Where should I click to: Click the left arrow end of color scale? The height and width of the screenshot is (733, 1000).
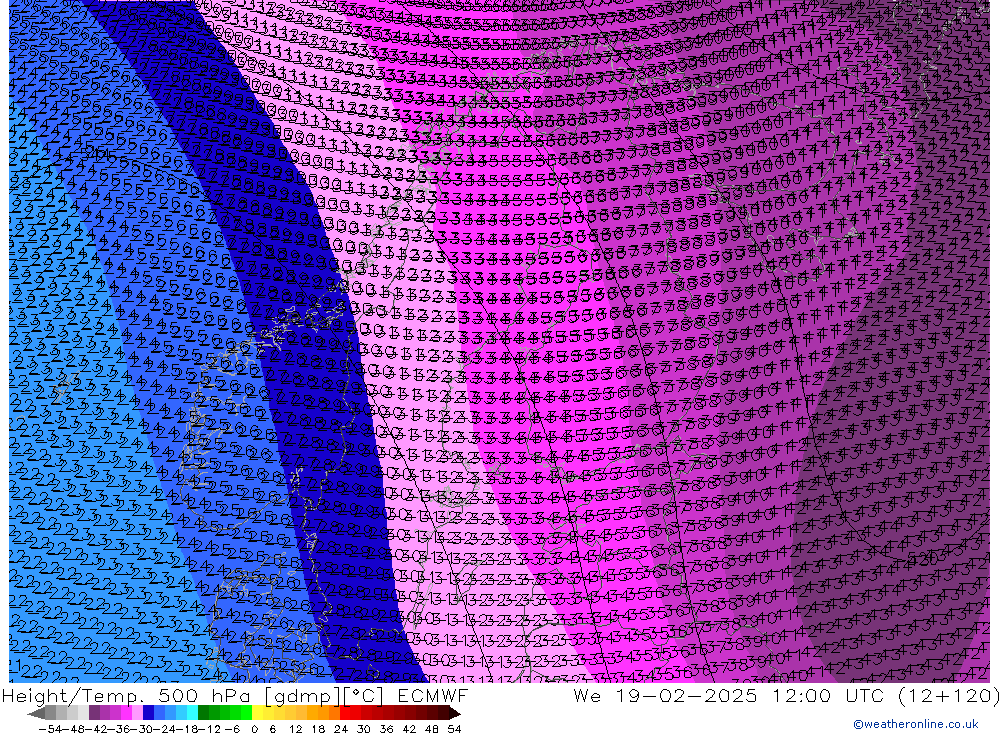pyautogui.click(x=37, y=713)
